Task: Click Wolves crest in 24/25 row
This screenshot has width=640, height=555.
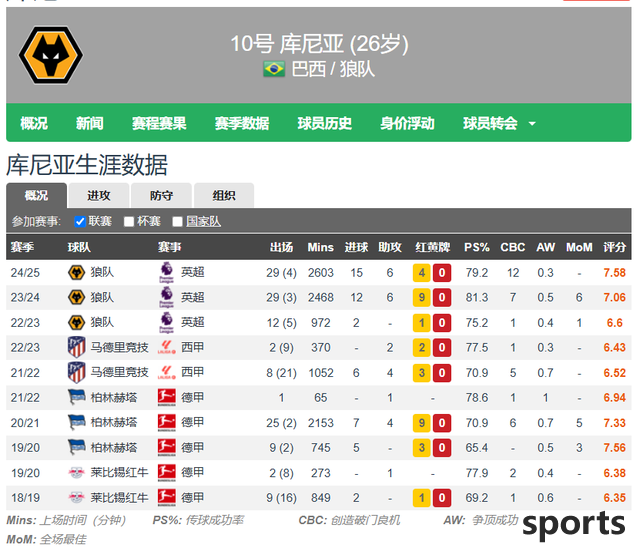Action: pos(76,273)
